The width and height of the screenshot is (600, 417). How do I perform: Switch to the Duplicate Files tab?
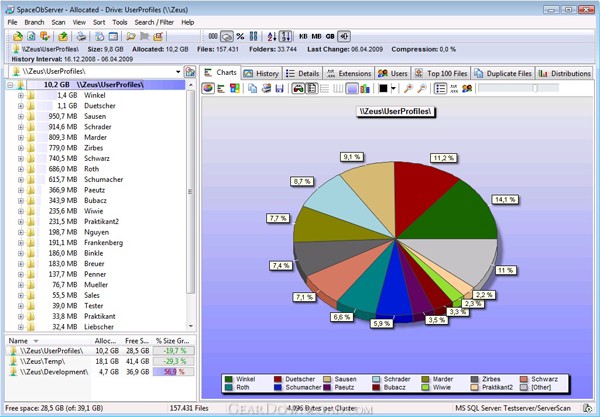pos(503,73)
